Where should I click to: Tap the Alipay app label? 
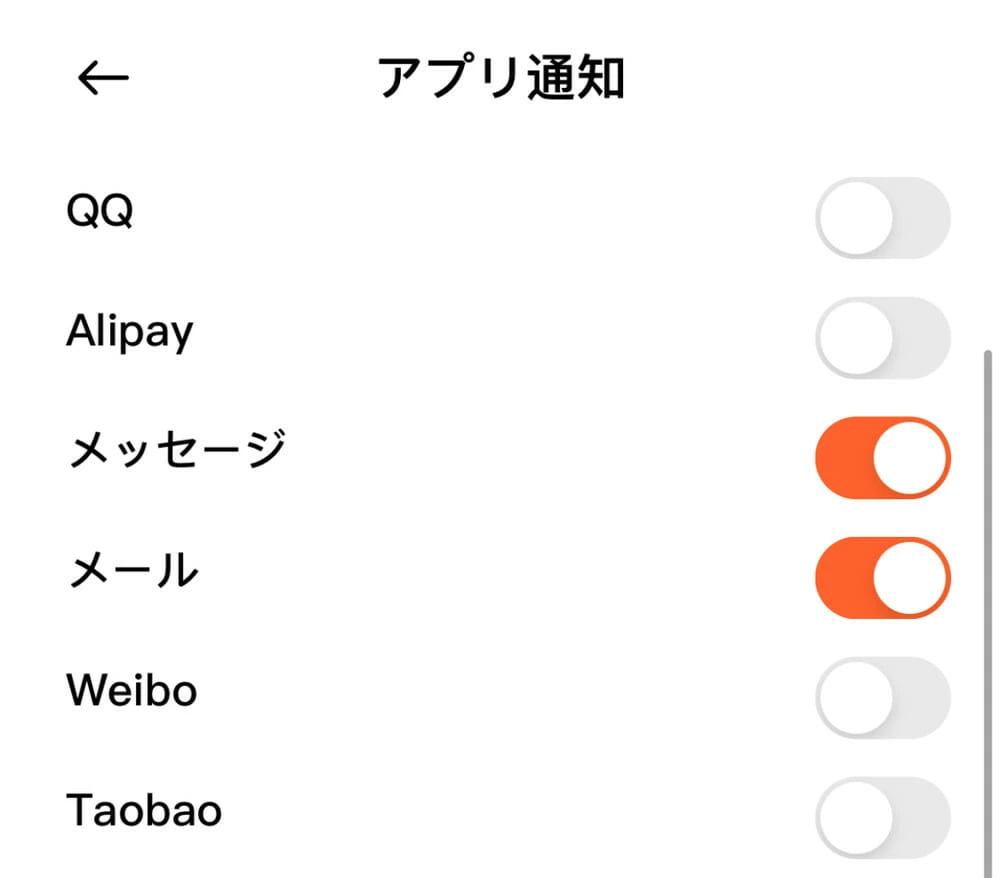[x=129, y=332]
